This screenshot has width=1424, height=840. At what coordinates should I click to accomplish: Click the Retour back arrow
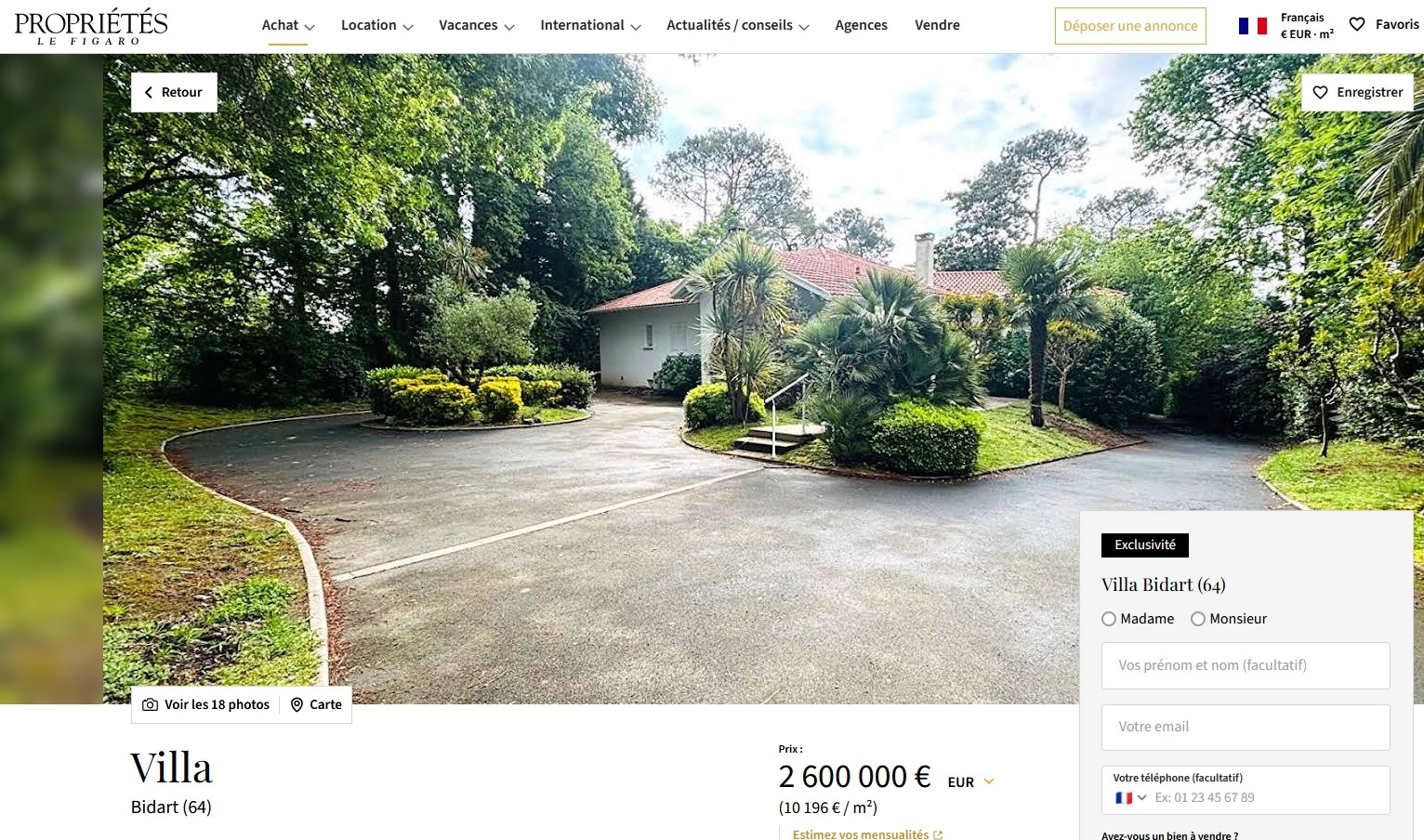pyautogui.click(x=148, y=92)
